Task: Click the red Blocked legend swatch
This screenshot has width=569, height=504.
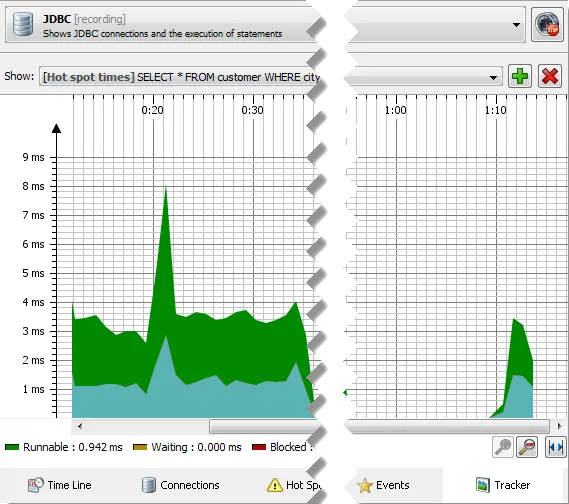Action: click(x=259, y=447)
